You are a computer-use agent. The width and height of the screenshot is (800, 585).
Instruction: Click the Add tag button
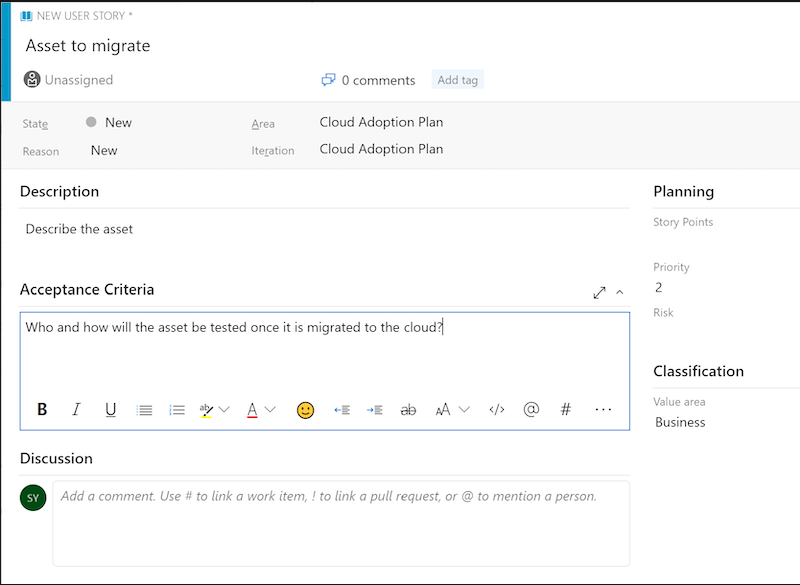[x=458, y=80]
